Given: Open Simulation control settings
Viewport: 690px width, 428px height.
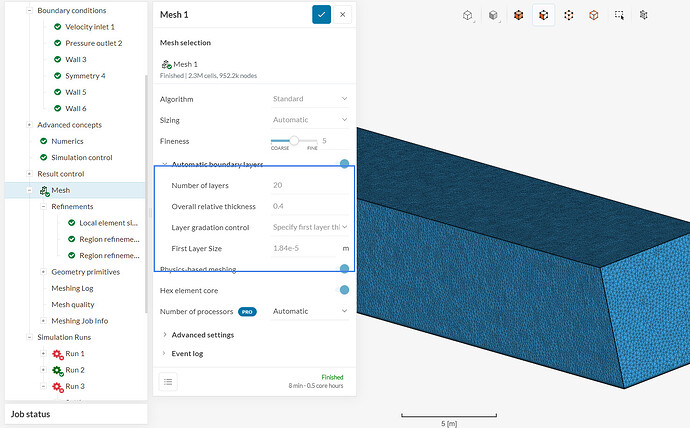Looking at the screenshot, I should (x=82, y=157).
